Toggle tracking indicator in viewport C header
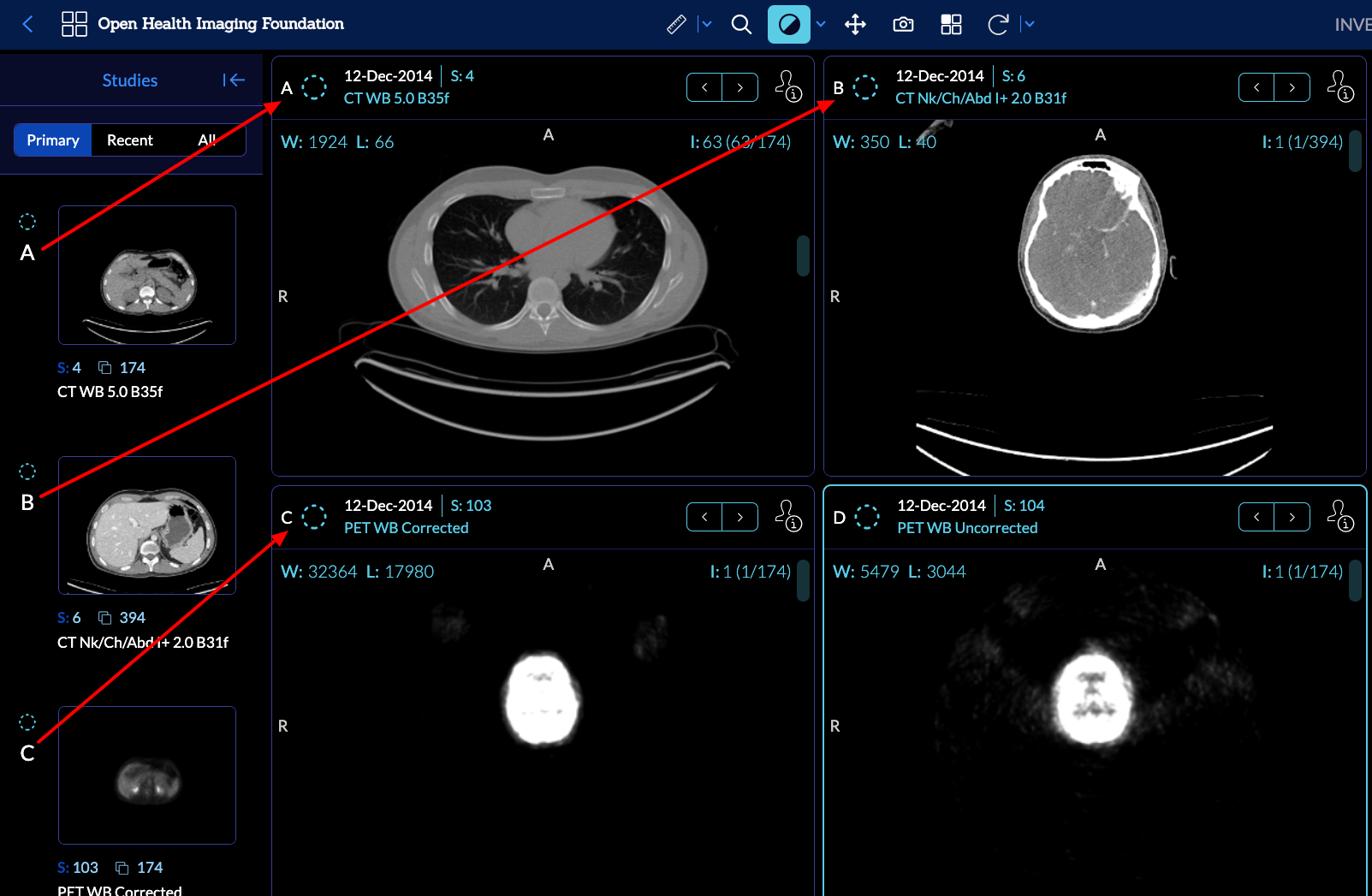Viewport: 1372px width, 896px height. tap(314, 516)
